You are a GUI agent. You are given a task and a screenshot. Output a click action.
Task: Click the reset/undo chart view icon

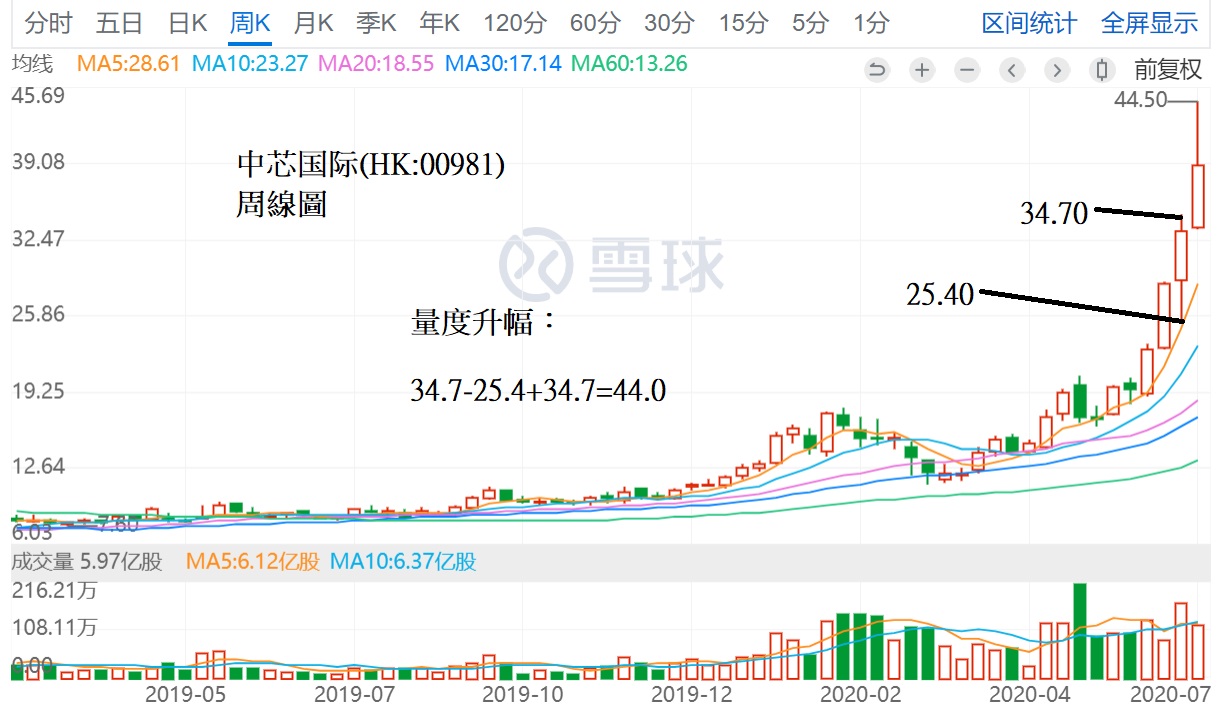877,70
